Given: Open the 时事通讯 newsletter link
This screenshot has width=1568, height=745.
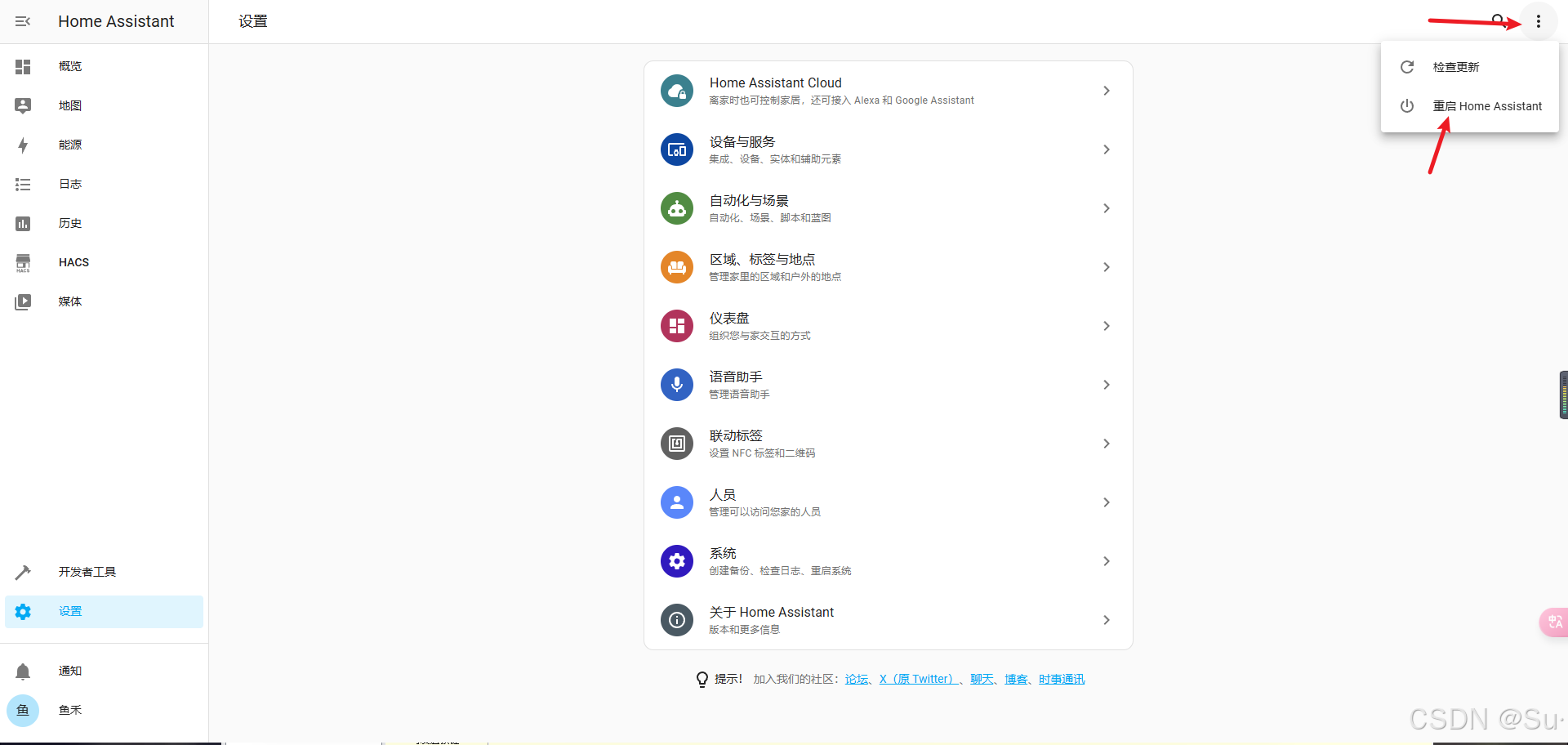Looking at the screenshot, I should click(1062, 679).
